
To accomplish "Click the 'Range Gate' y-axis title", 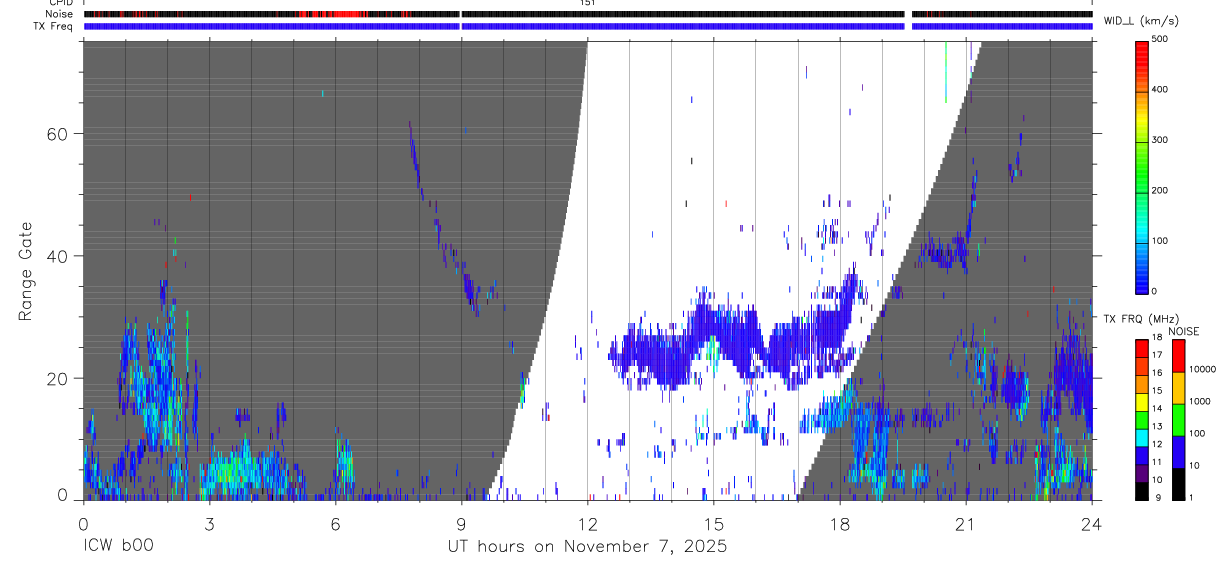I will coord(25,270).
